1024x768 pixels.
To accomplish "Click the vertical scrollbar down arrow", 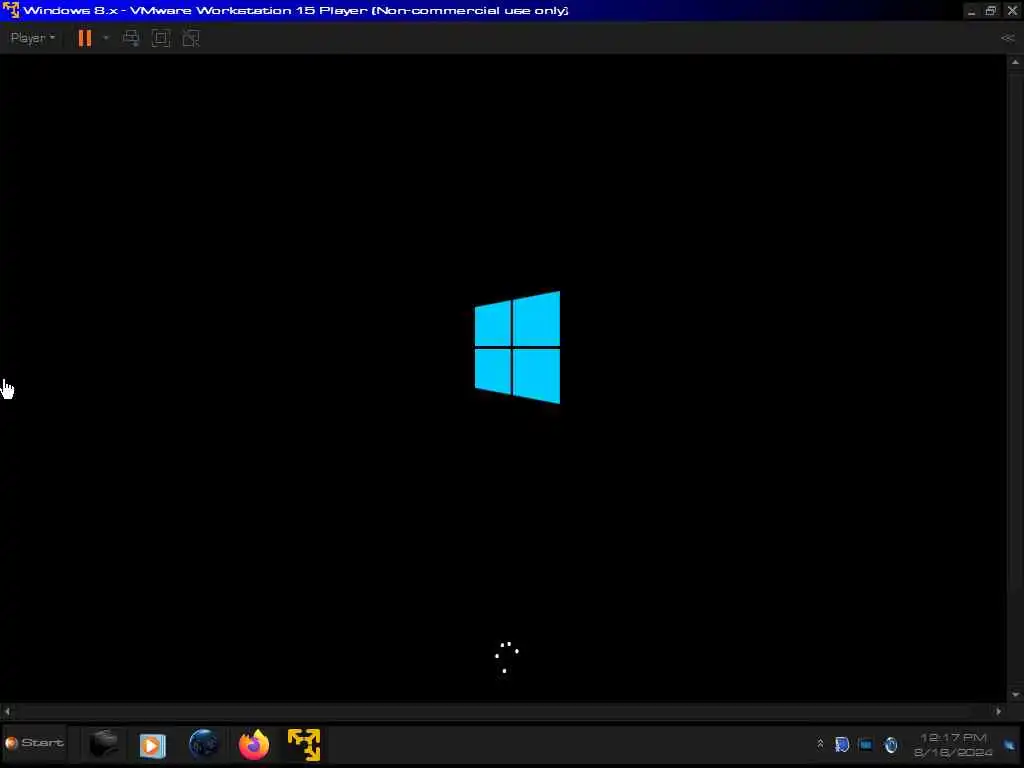I will pos(1015,694).
